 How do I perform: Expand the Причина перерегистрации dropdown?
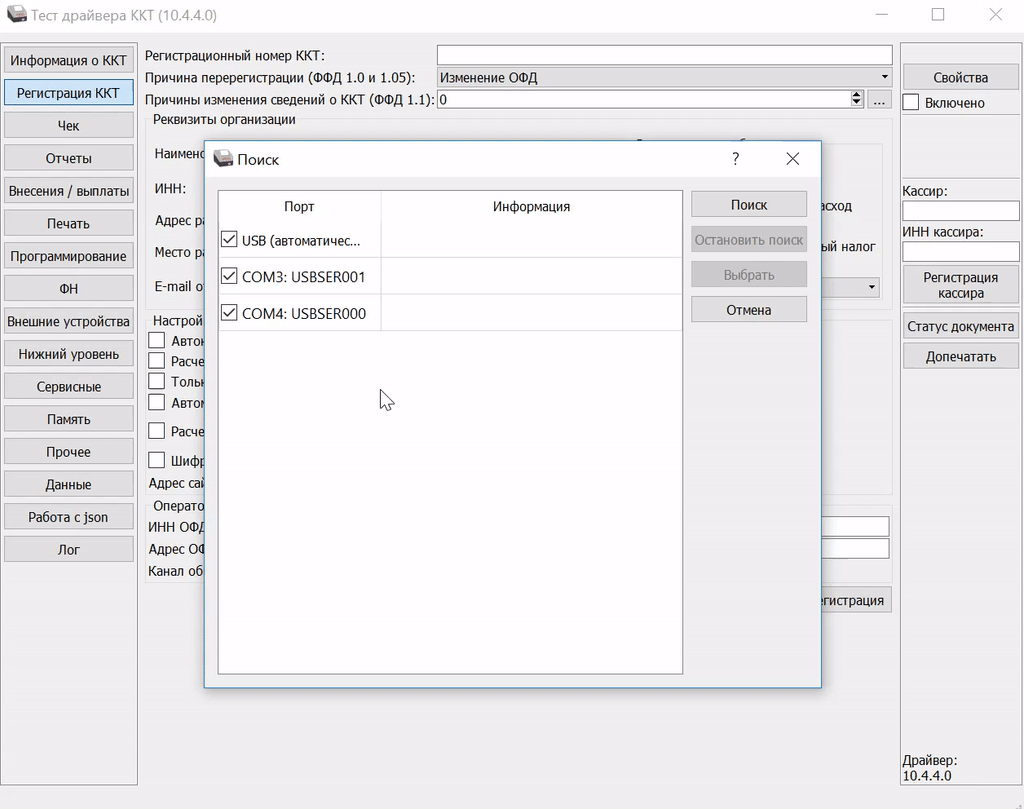point(885,77)
